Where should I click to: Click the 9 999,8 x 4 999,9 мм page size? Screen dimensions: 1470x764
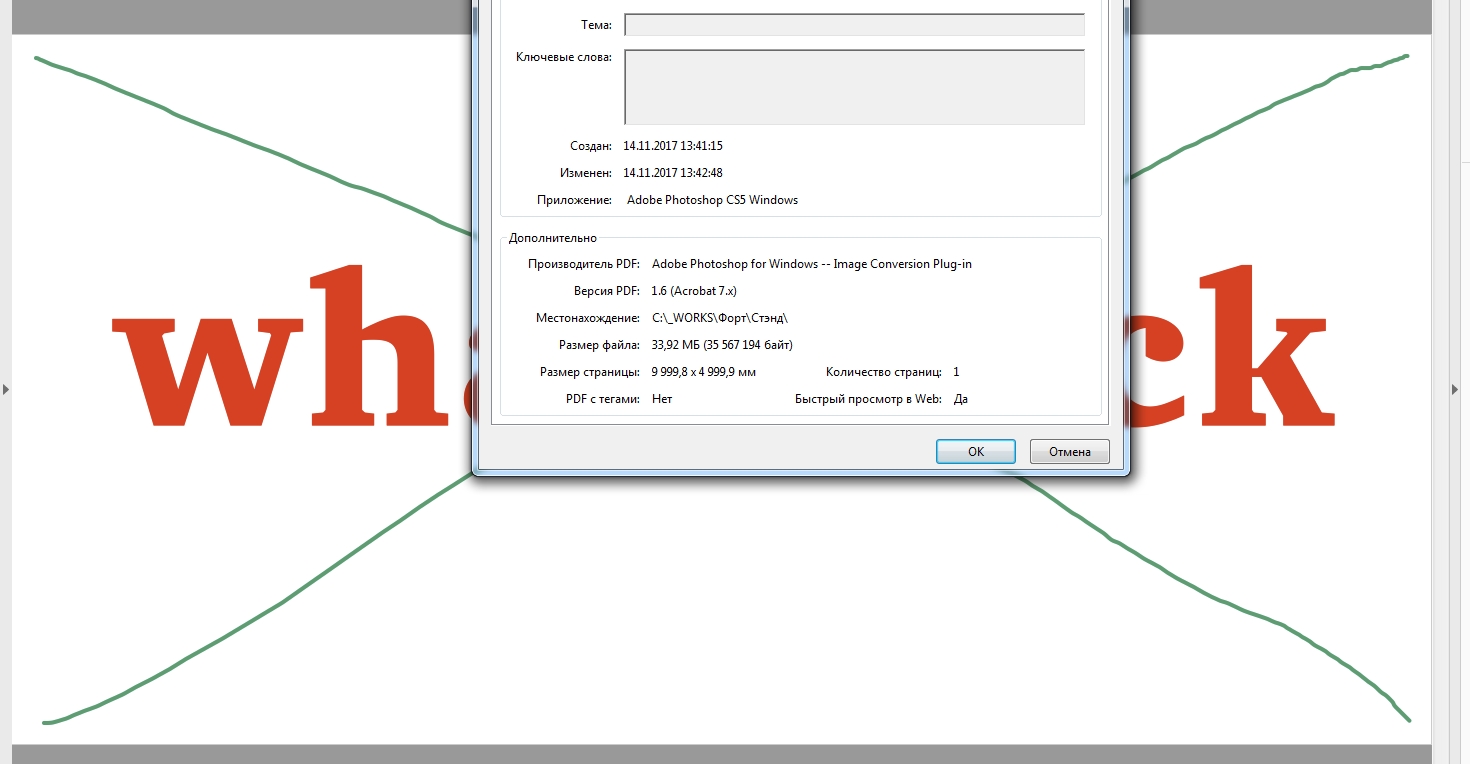pyautogui.click(x=704, y=372)
